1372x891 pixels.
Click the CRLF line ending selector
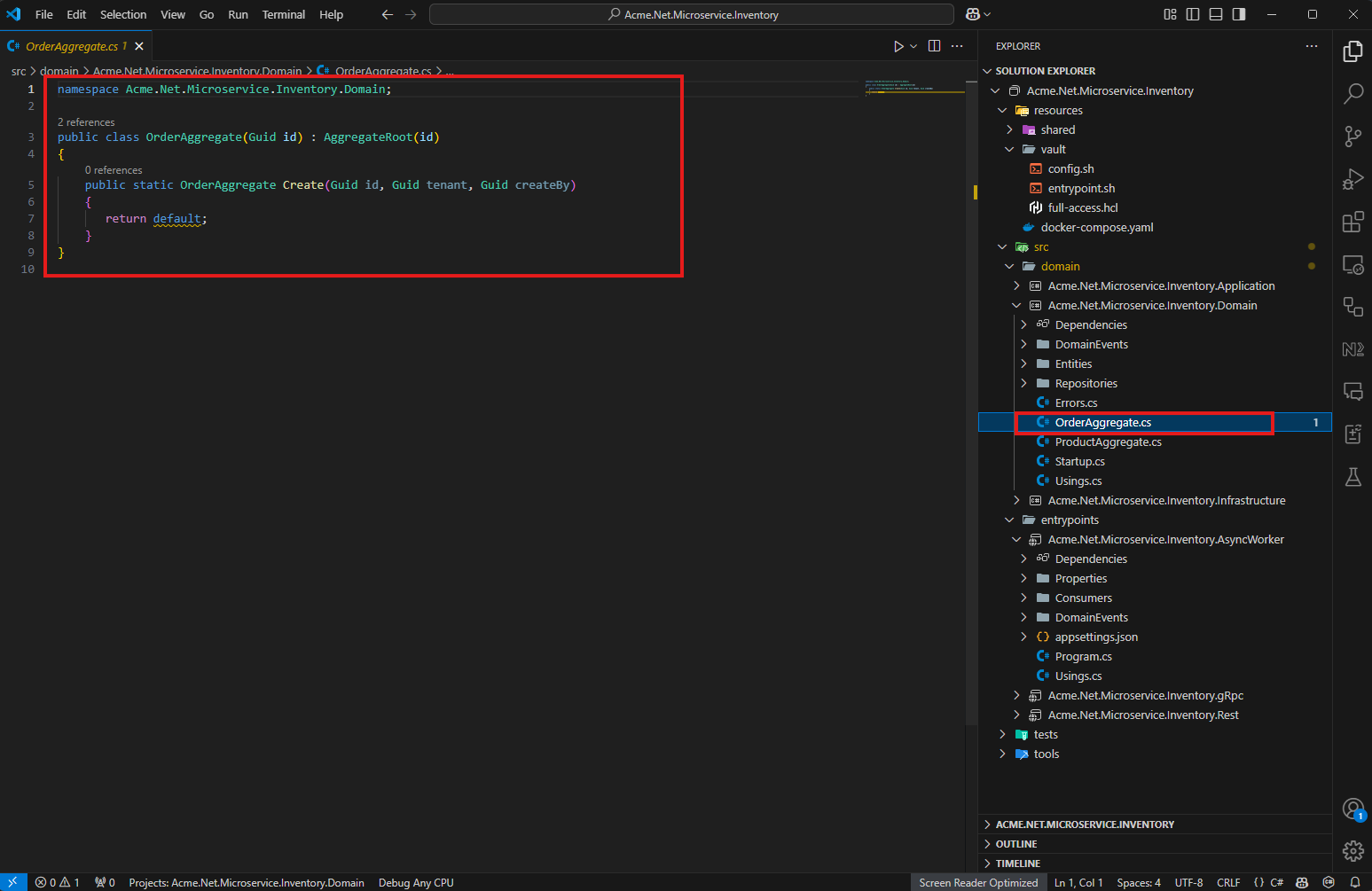point(1228,882)
